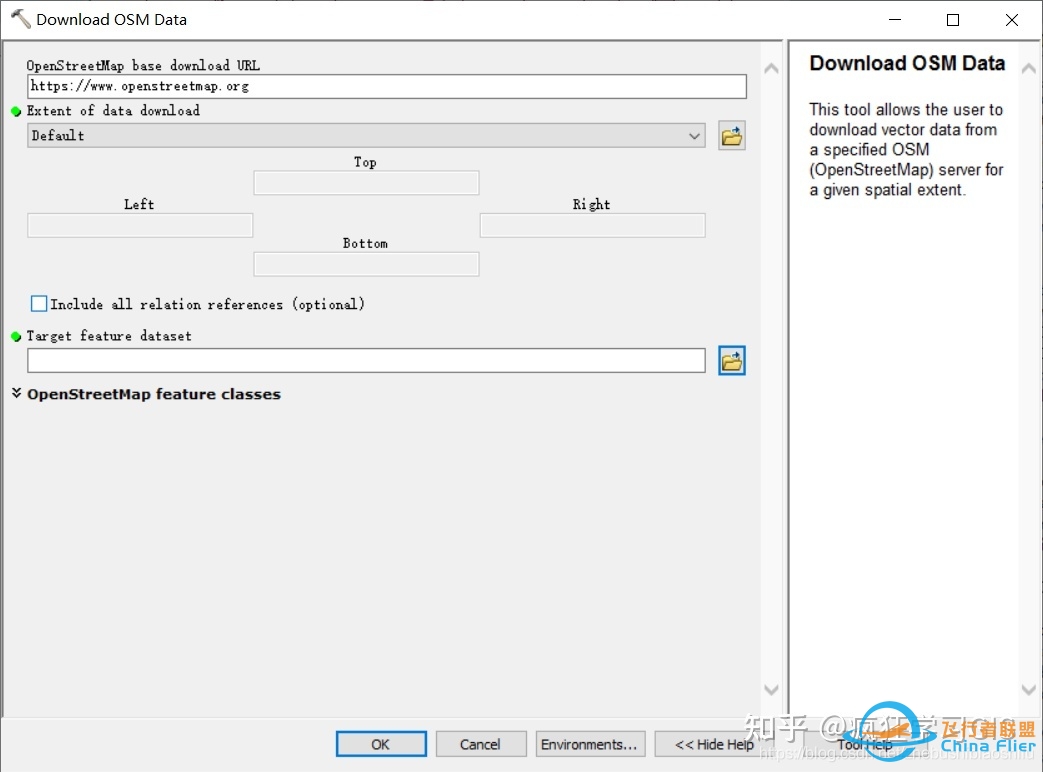Open the Extent of data download dropdown
This screenshot has width=1043, height=772.
[366, 136]
